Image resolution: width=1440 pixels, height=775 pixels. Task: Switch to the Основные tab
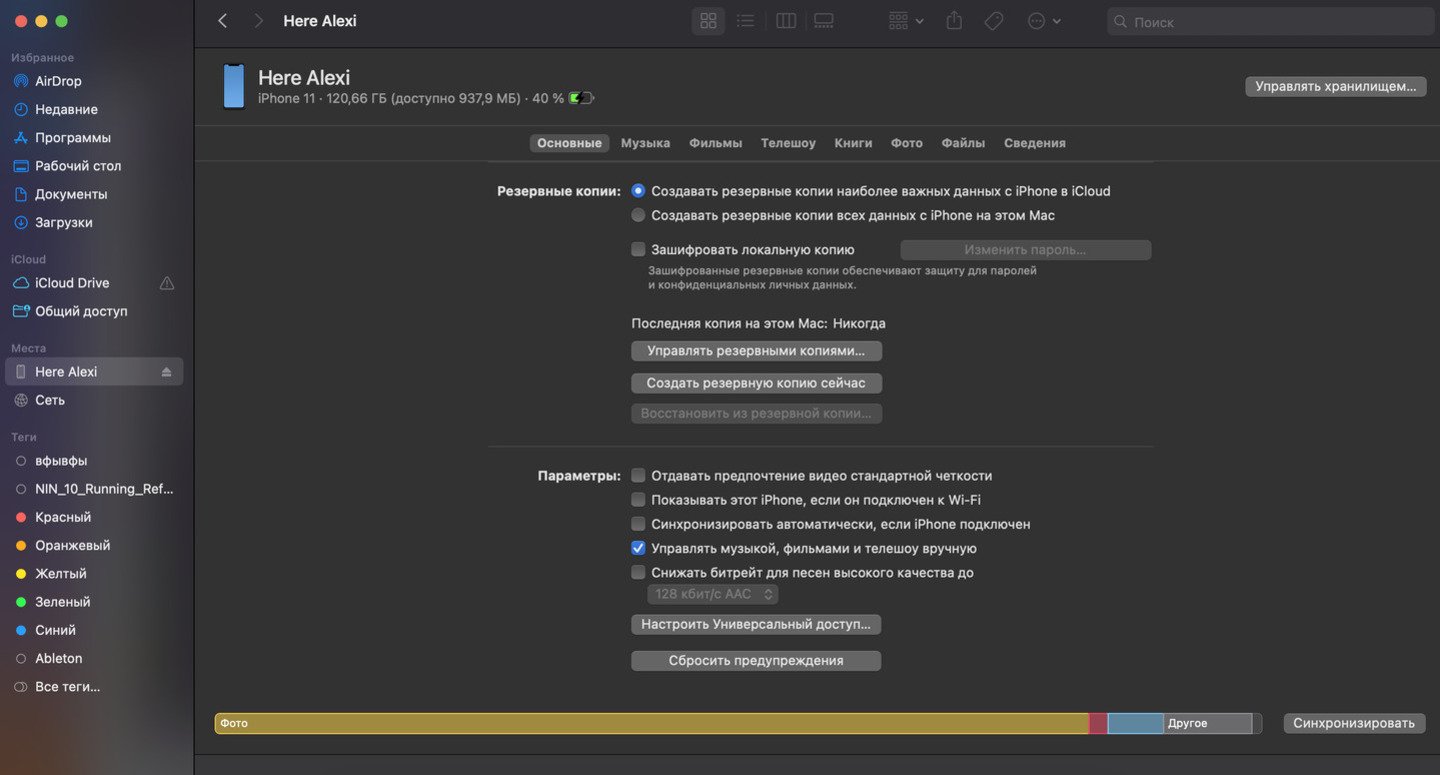[569, 143]
